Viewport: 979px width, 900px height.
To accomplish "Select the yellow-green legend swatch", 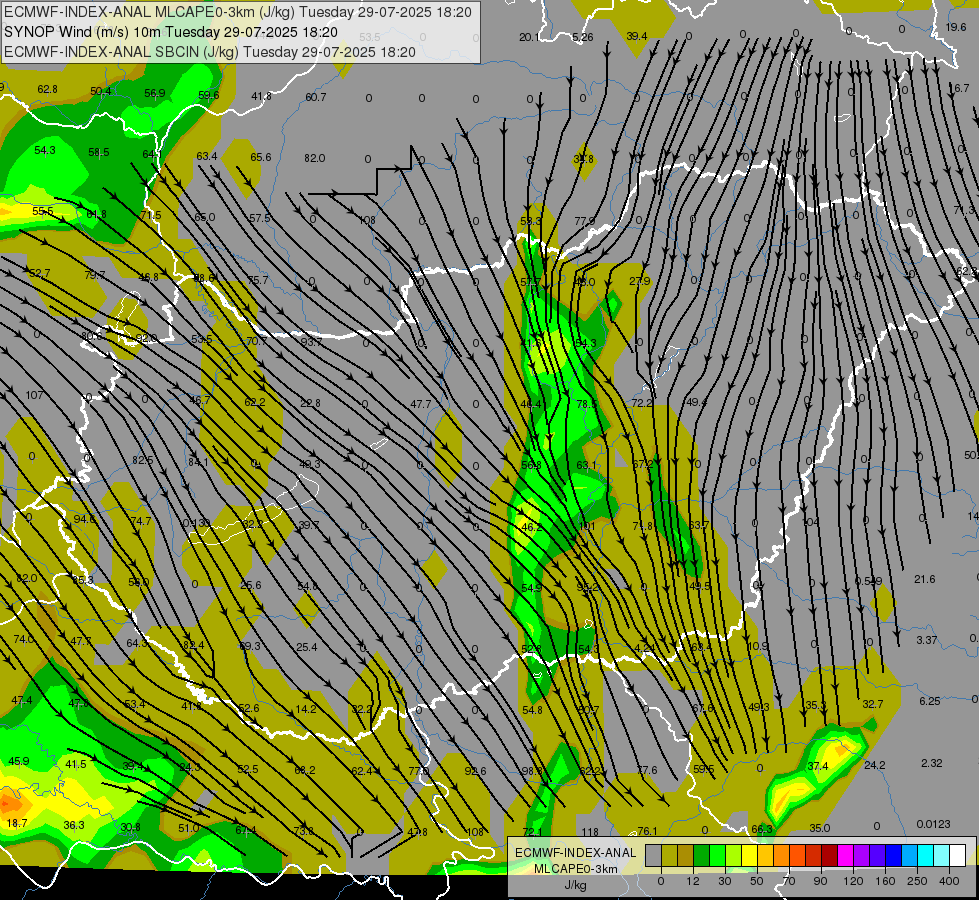I will click(734, 856).
